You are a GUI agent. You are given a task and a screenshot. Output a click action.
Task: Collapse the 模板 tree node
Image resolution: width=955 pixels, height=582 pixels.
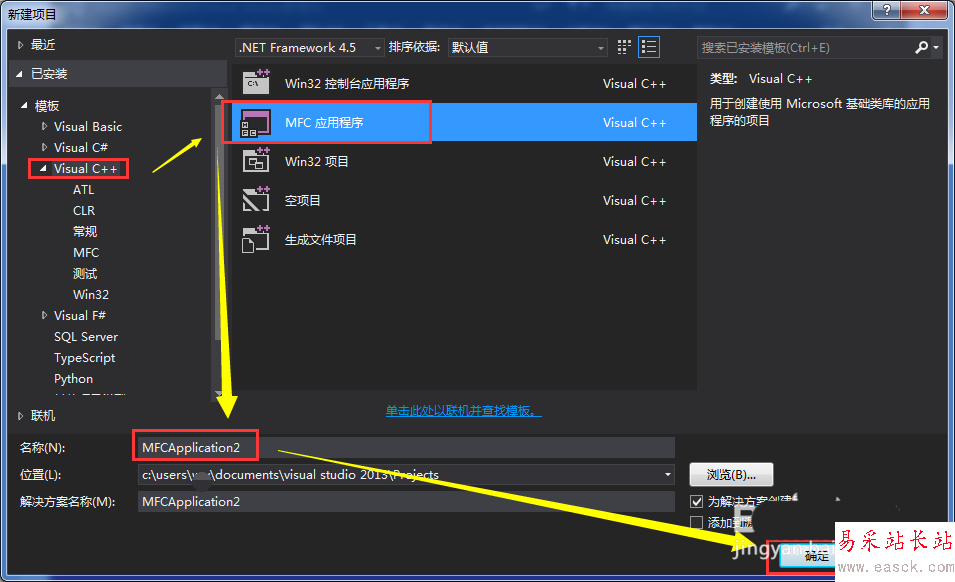tap(24, 105)
